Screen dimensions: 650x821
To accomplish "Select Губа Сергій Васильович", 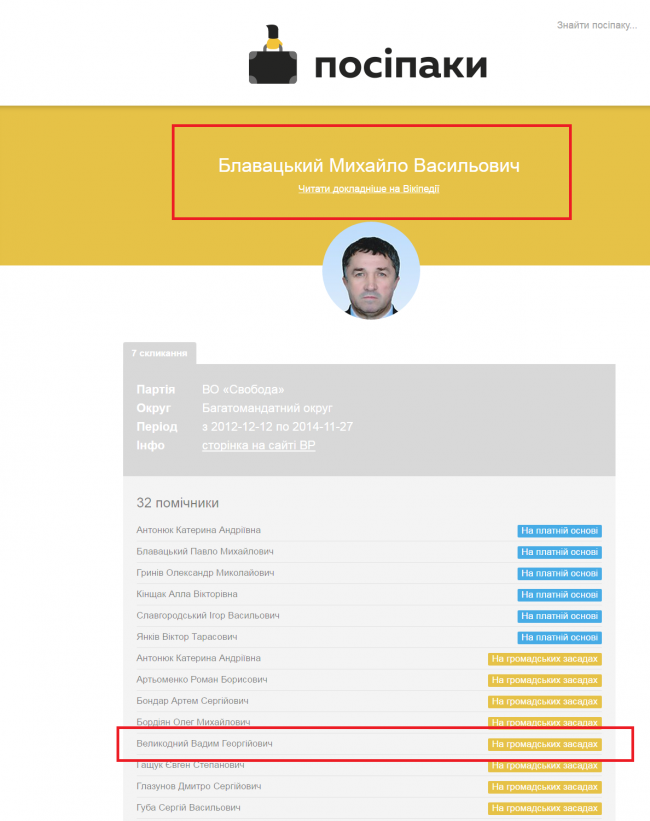I will click(x=188, y=807).
